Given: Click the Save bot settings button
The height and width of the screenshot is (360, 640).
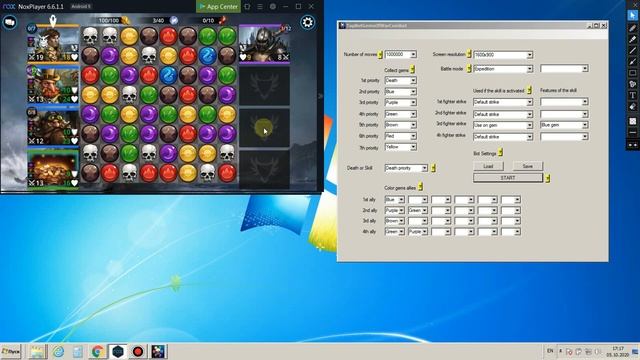Looking at the screenshot, I should coord(527,166).
